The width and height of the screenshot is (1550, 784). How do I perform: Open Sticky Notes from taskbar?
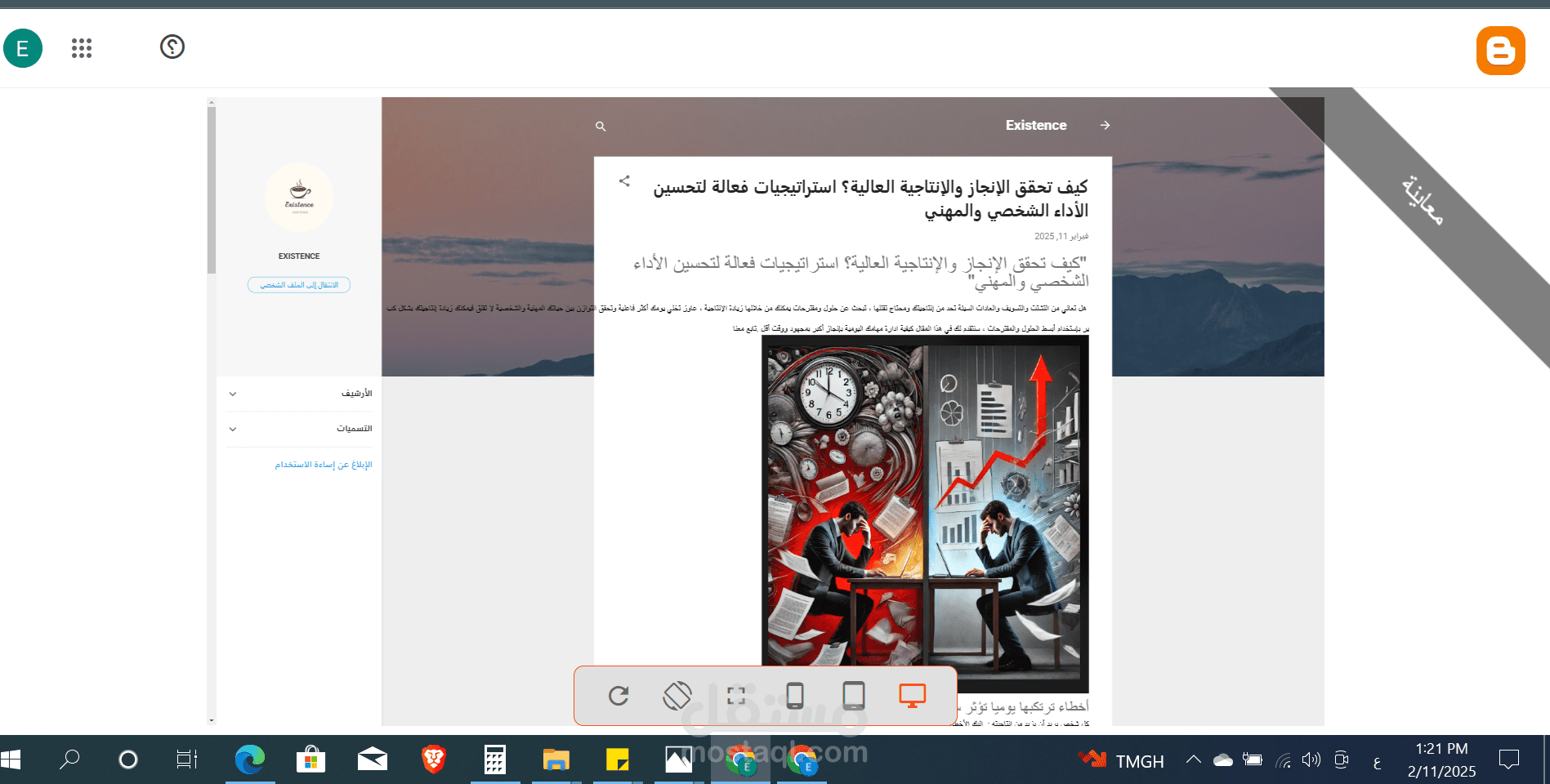[x=618, y=760]
